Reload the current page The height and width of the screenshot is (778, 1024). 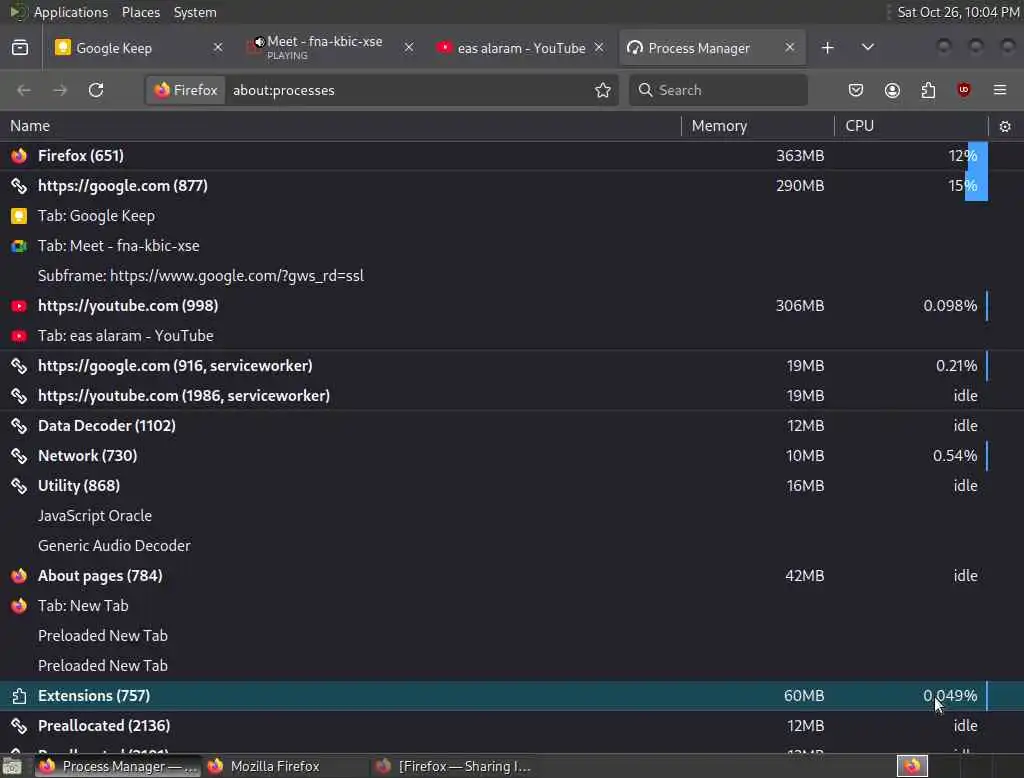pos(96,90)
